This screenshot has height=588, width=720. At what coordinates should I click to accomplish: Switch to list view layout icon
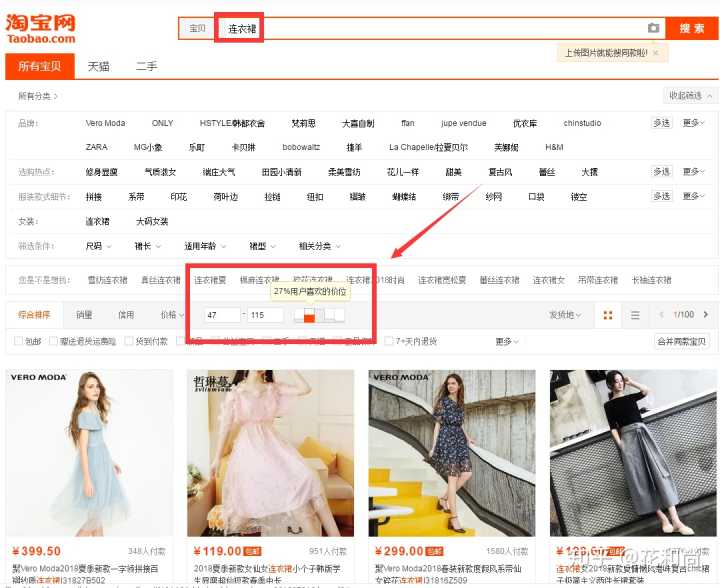(634, 315)
